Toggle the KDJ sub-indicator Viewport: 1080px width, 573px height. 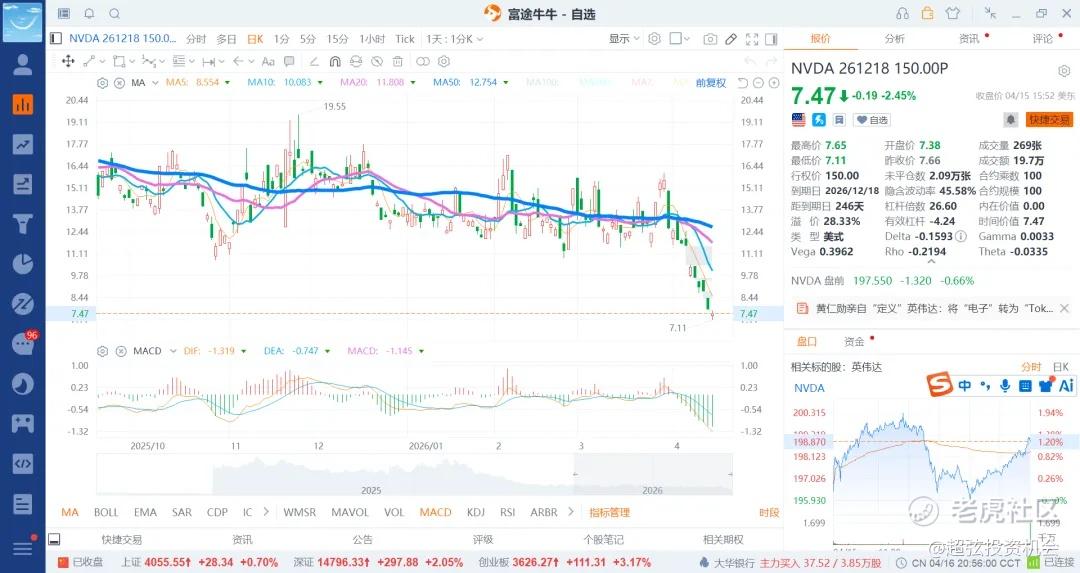click(475, 512)
